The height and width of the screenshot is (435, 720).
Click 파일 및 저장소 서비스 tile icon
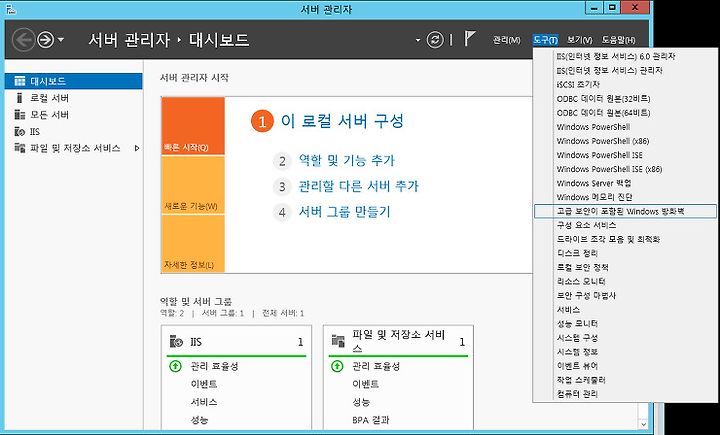[x=338, y=341]
